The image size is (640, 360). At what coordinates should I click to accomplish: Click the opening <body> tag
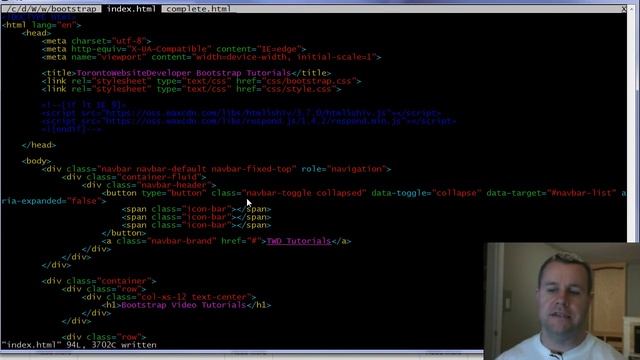pos(36,161)
